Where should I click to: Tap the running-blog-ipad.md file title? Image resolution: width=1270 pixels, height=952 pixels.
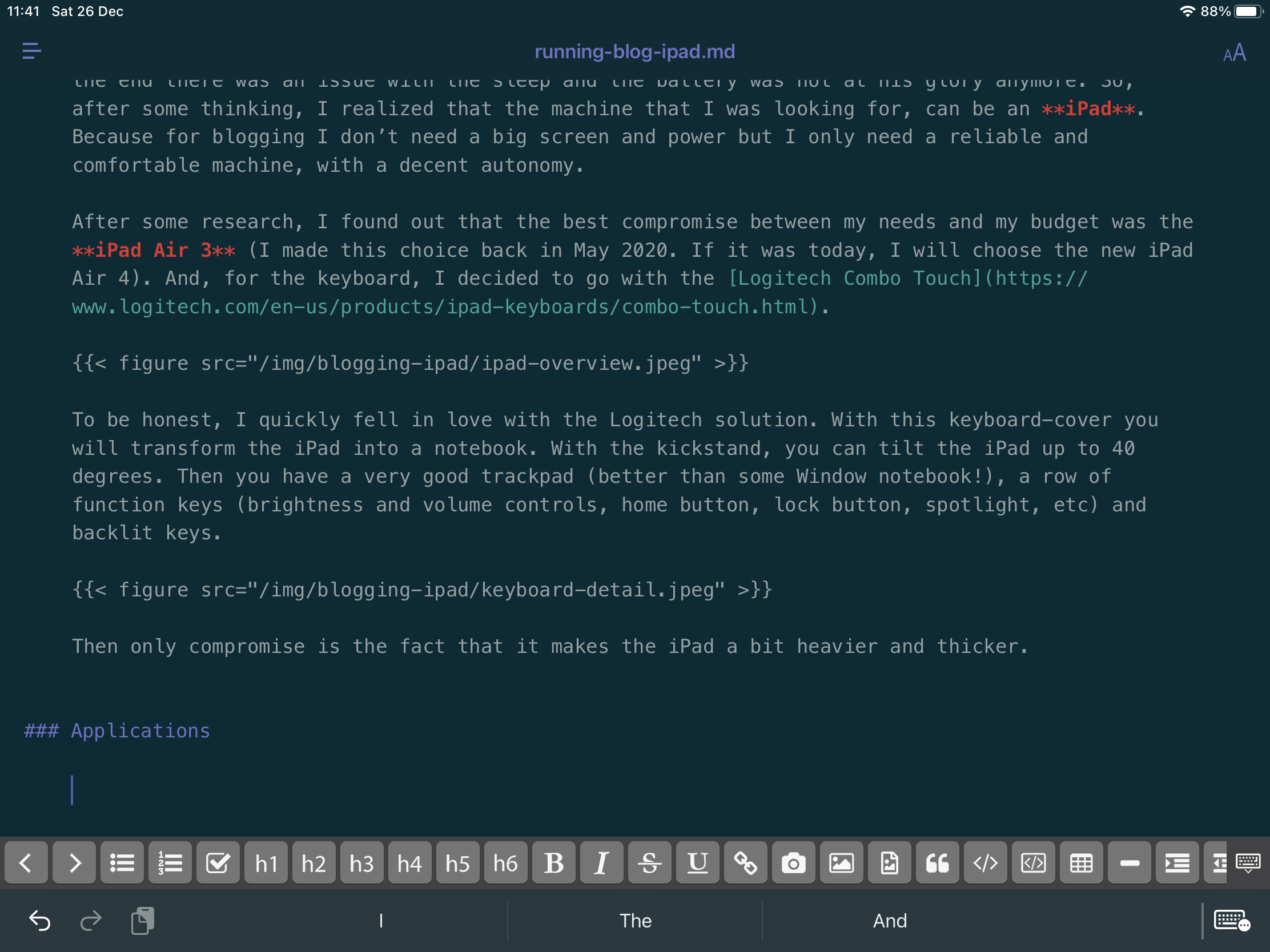634,51
